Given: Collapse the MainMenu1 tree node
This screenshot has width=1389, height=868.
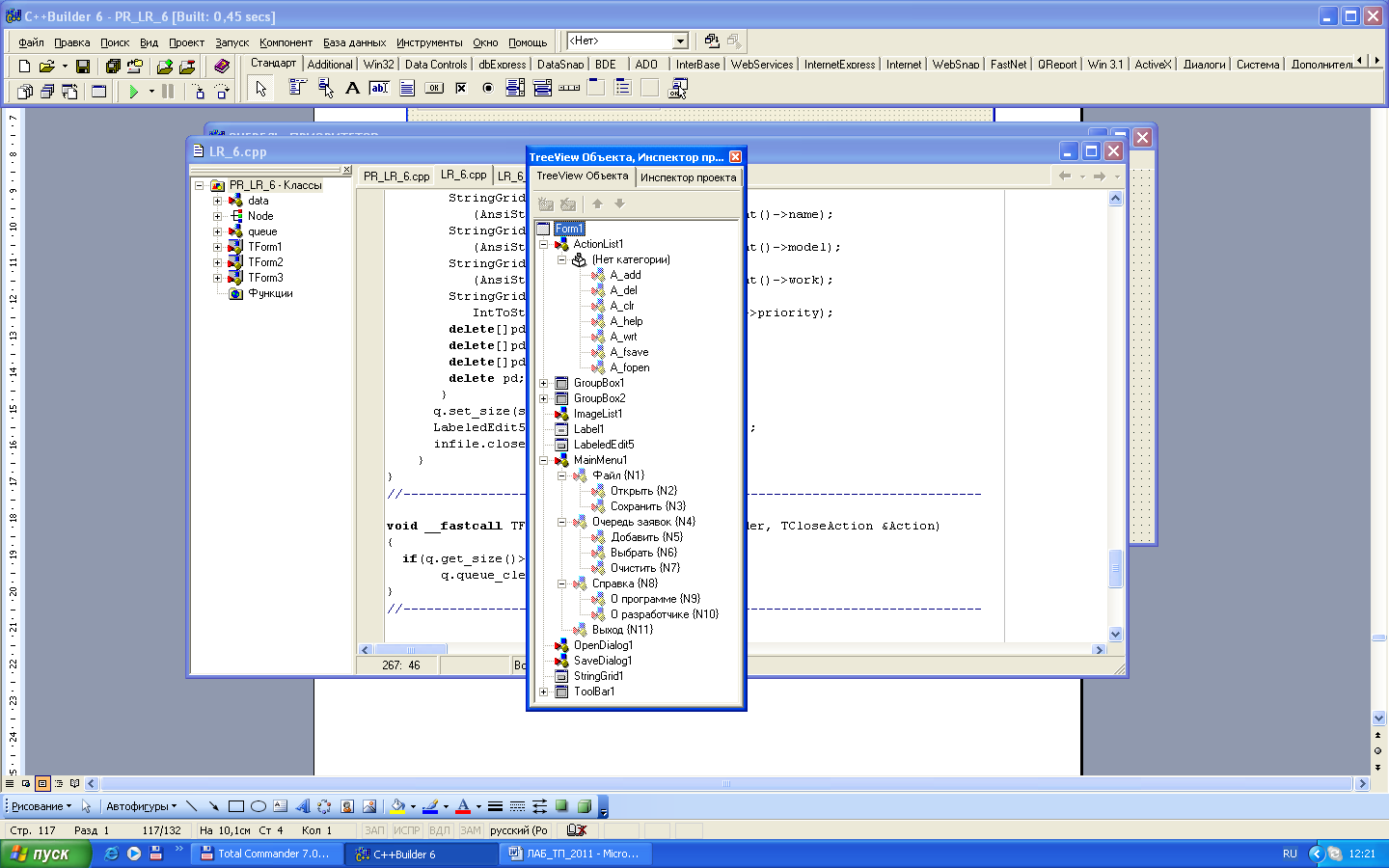Looking at the screenshot, I should pos(543,460).
